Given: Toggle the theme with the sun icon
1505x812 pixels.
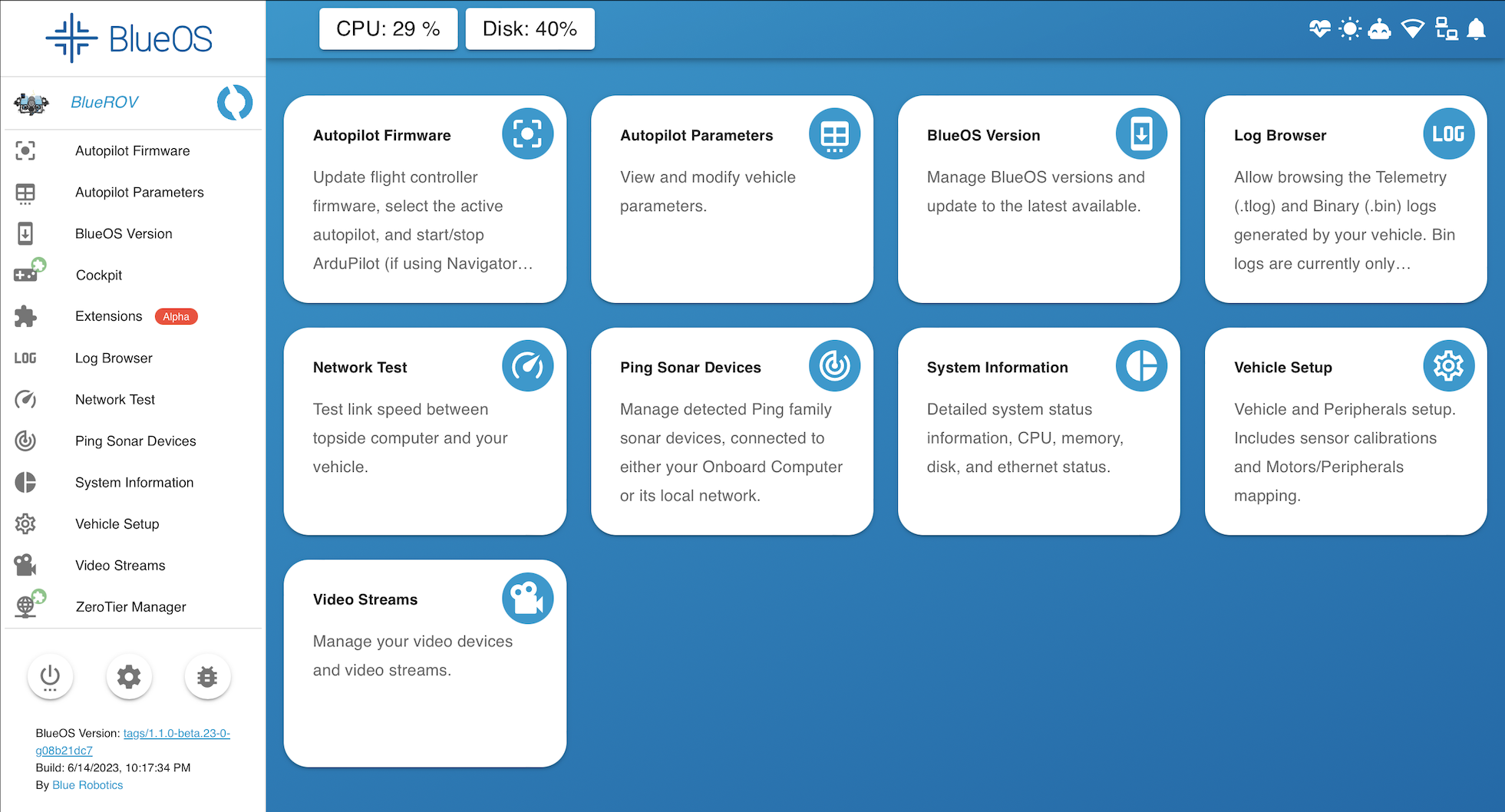Looking at the screenshot, I should (x=1349, y=28).
